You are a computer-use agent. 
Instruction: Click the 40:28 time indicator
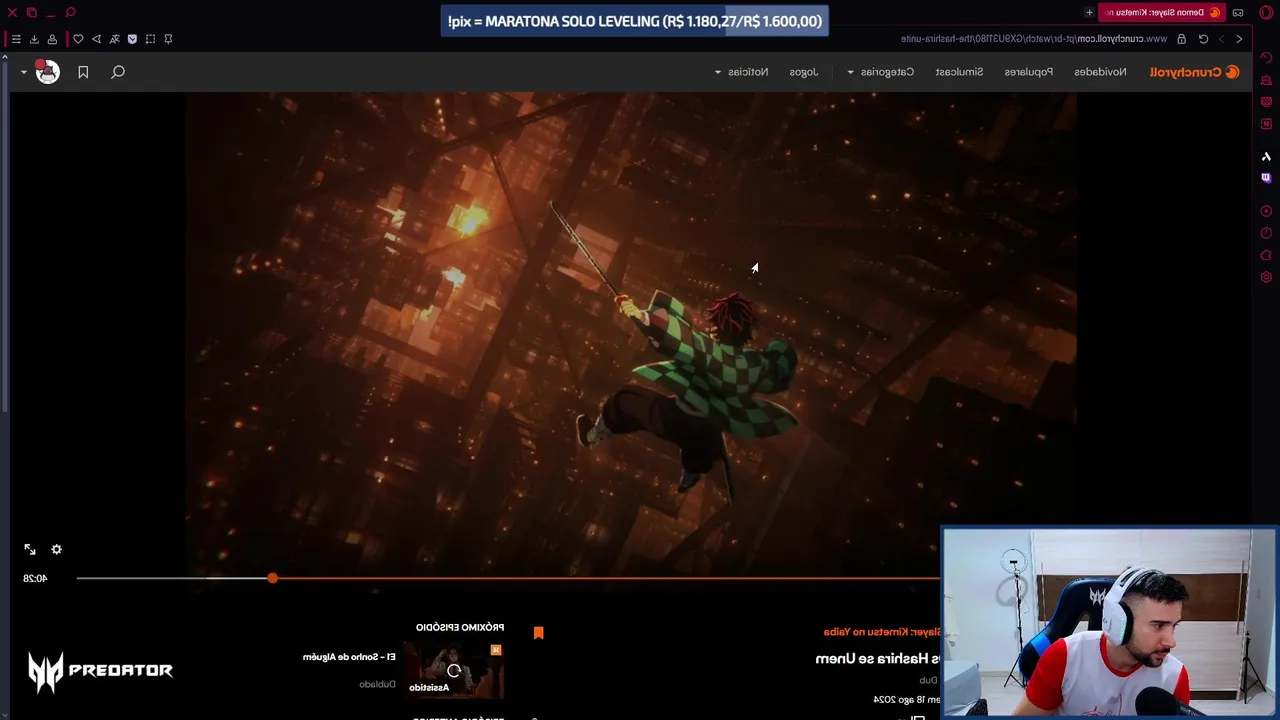pos(35,578)
